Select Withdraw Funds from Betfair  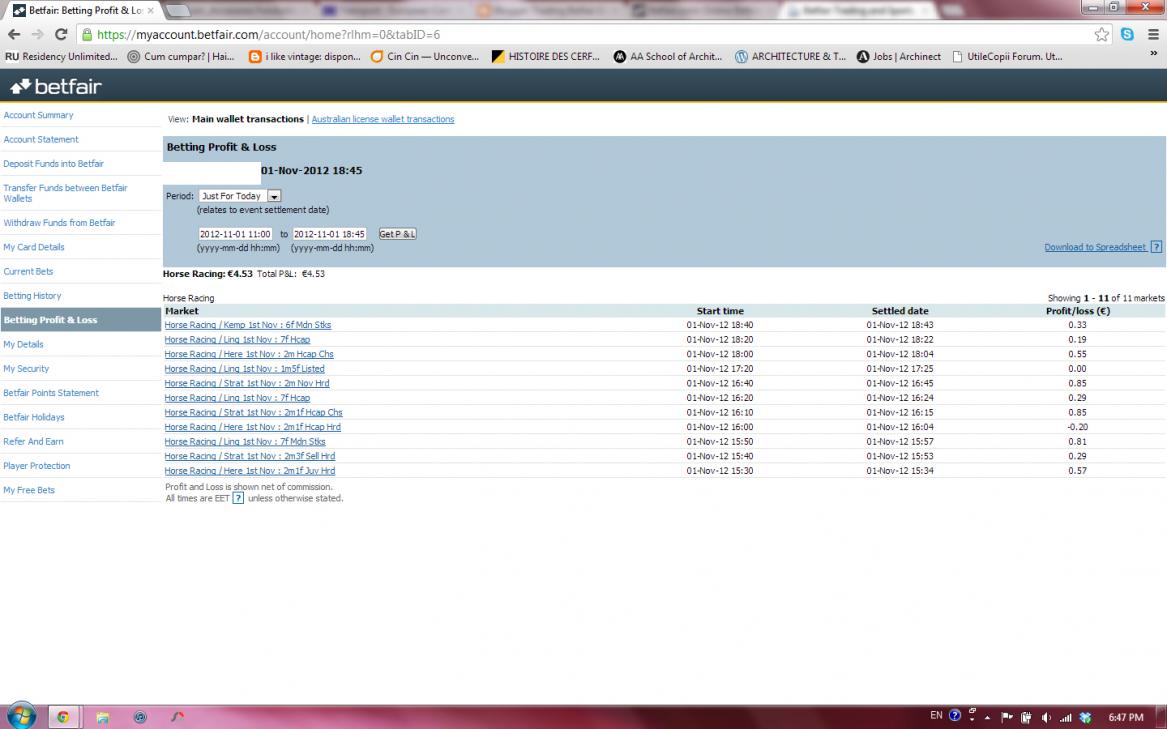(60, 223)
